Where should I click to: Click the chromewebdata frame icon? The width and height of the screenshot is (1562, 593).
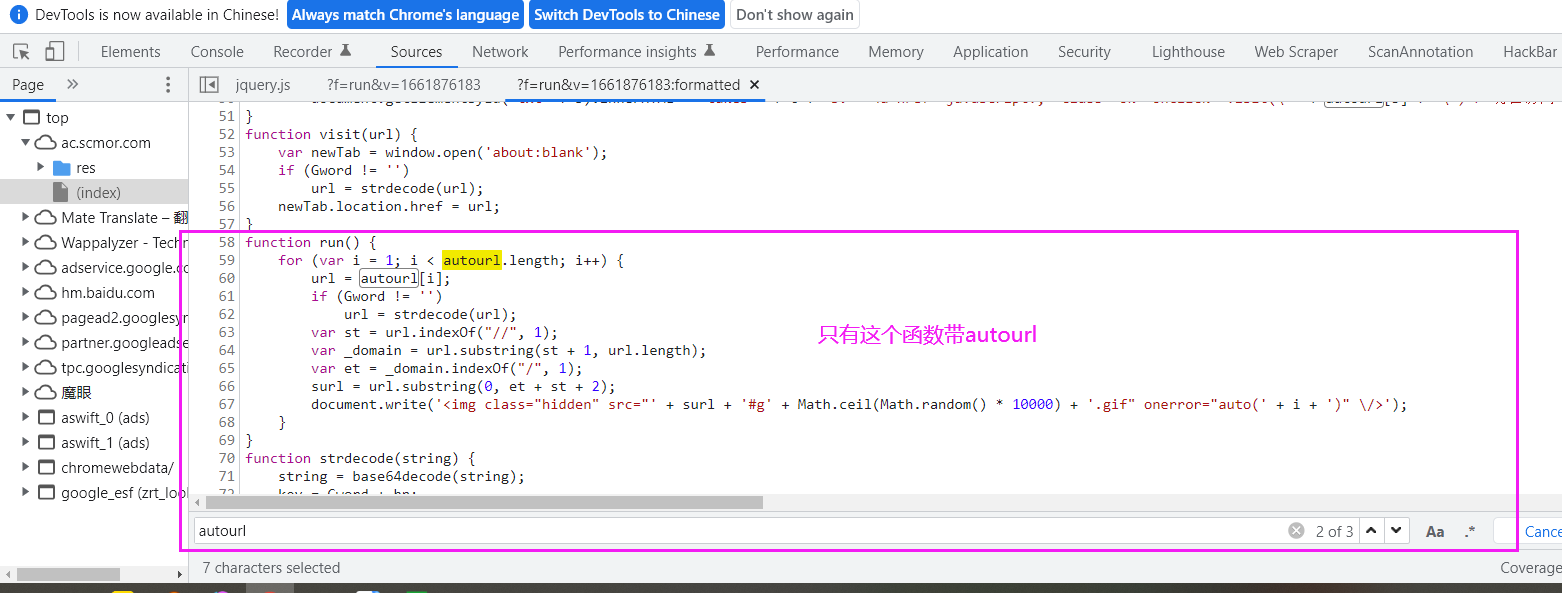(46, 468)
